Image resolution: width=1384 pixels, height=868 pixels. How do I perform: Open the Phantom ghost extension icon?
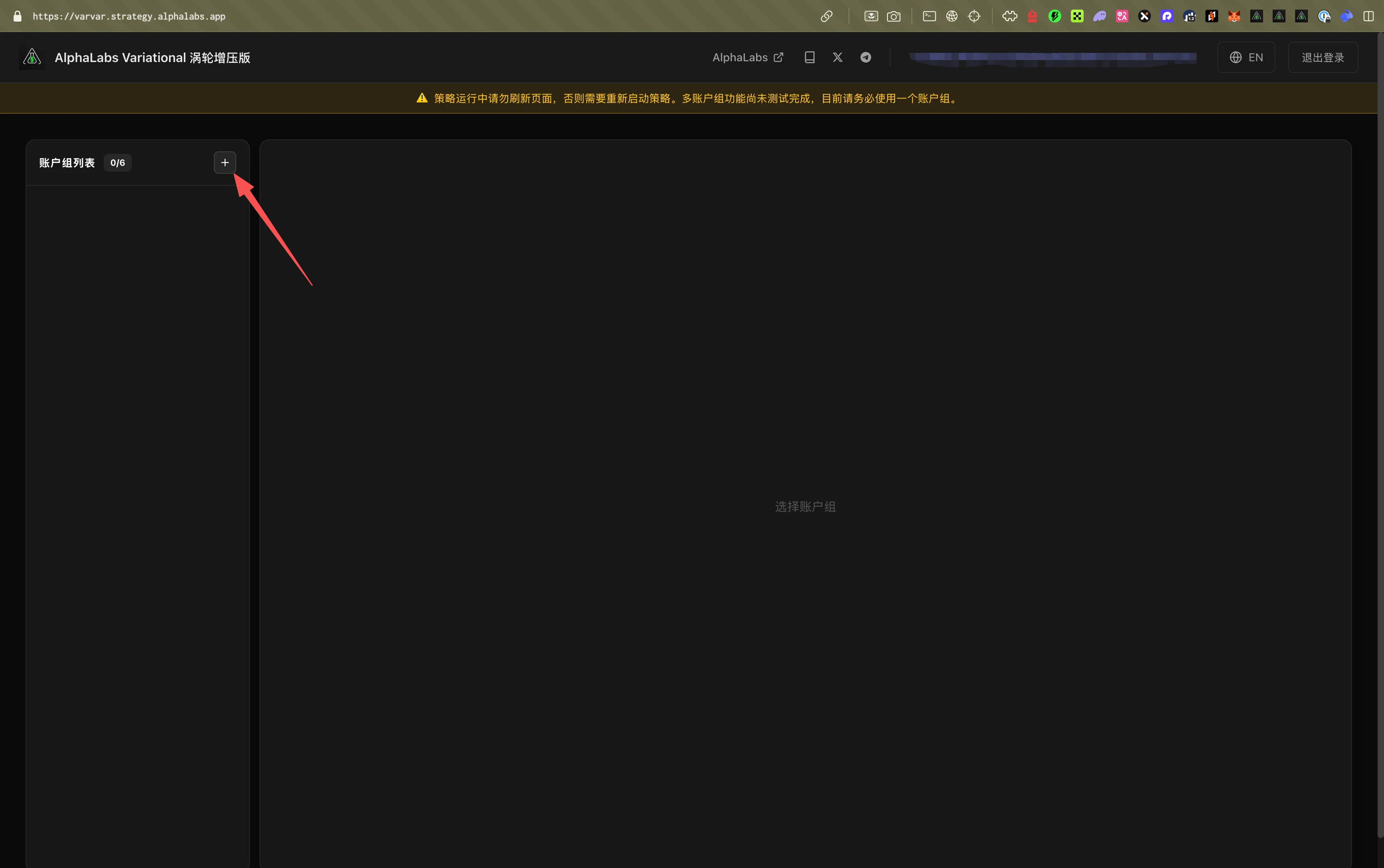click(x=1099, y=16)
